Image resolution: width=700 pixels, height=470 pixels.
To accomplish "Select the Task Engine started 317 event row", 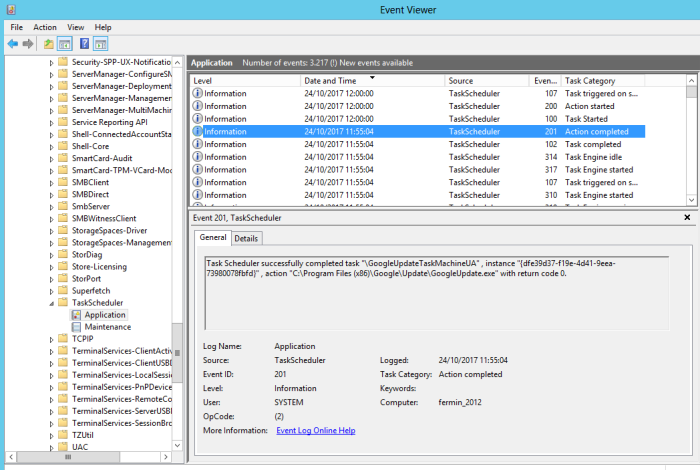I will tap(417, 170).
